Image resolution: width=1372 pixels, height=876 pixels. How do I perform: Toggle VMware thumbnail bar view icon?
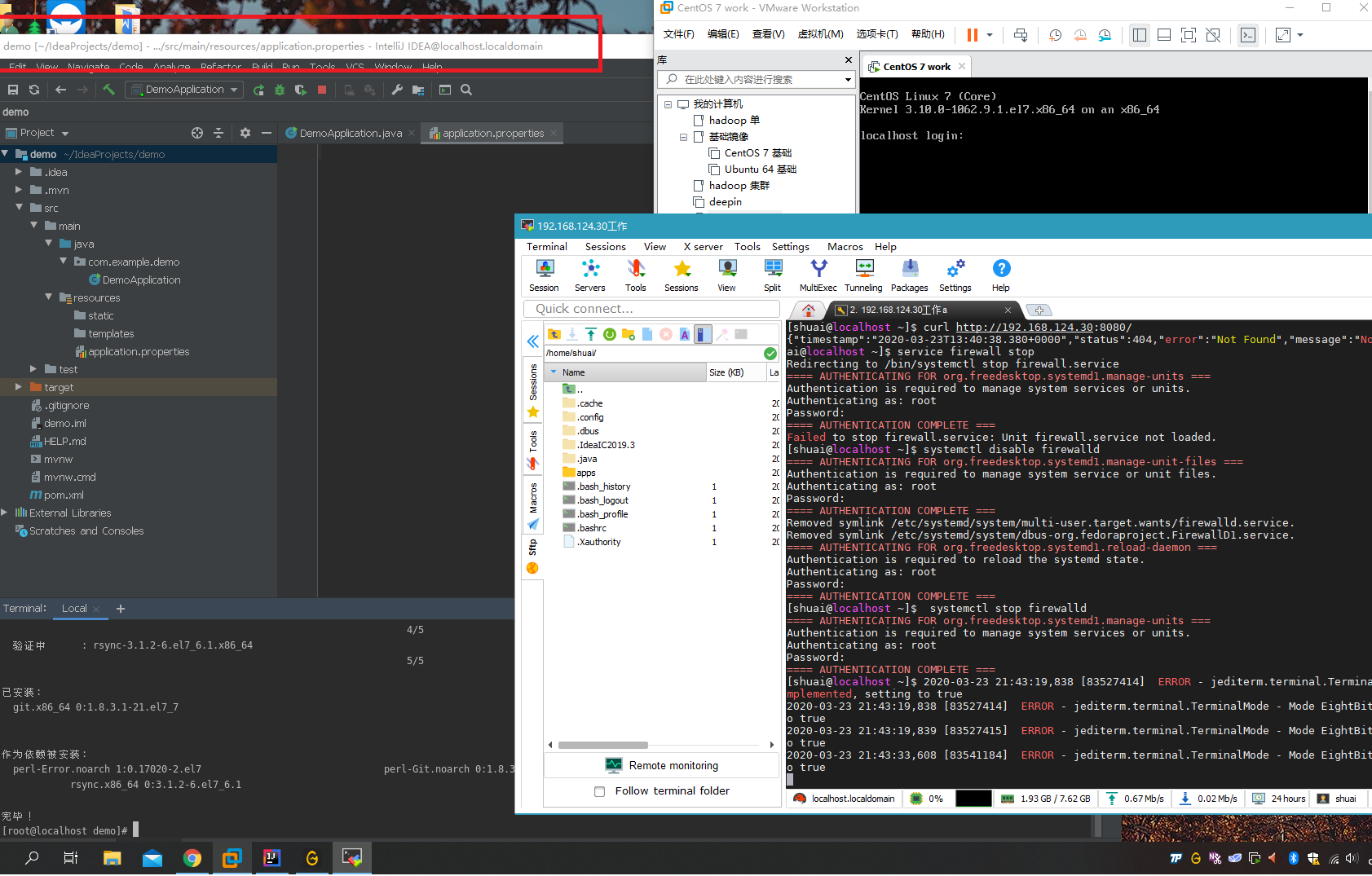click(x=1164, y=35)
